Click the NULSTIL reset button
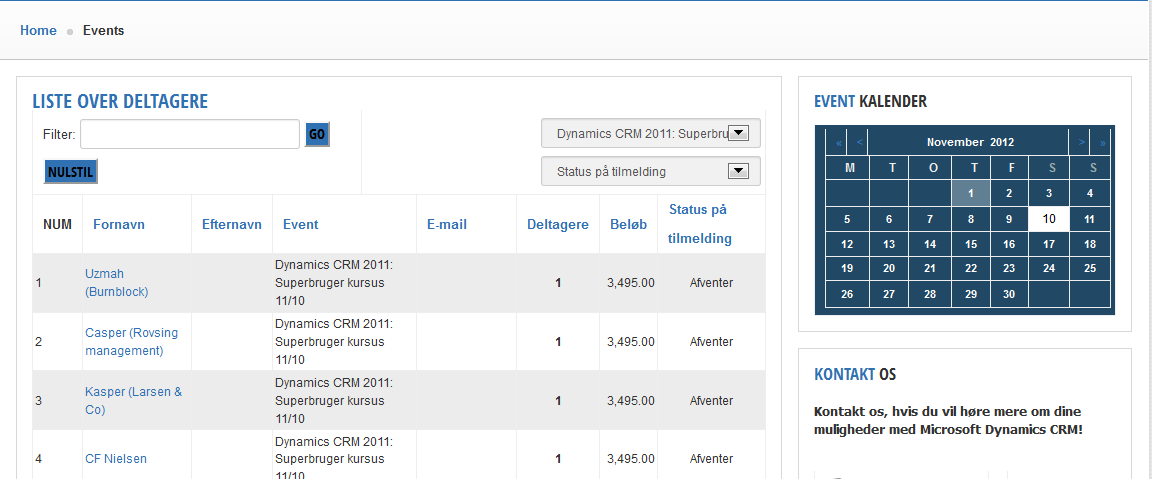 (71, 172)
